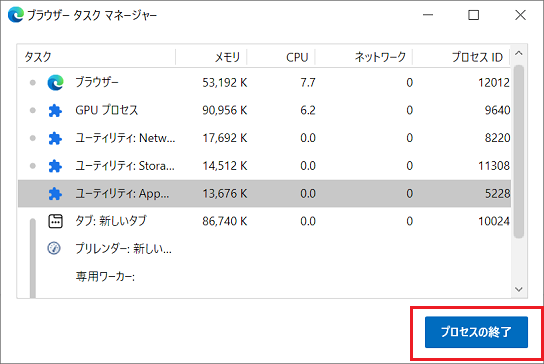Click the Edge icon in the ブラウザー row
The height and width of the screenshot is (364, 544).
coord(55,83)
